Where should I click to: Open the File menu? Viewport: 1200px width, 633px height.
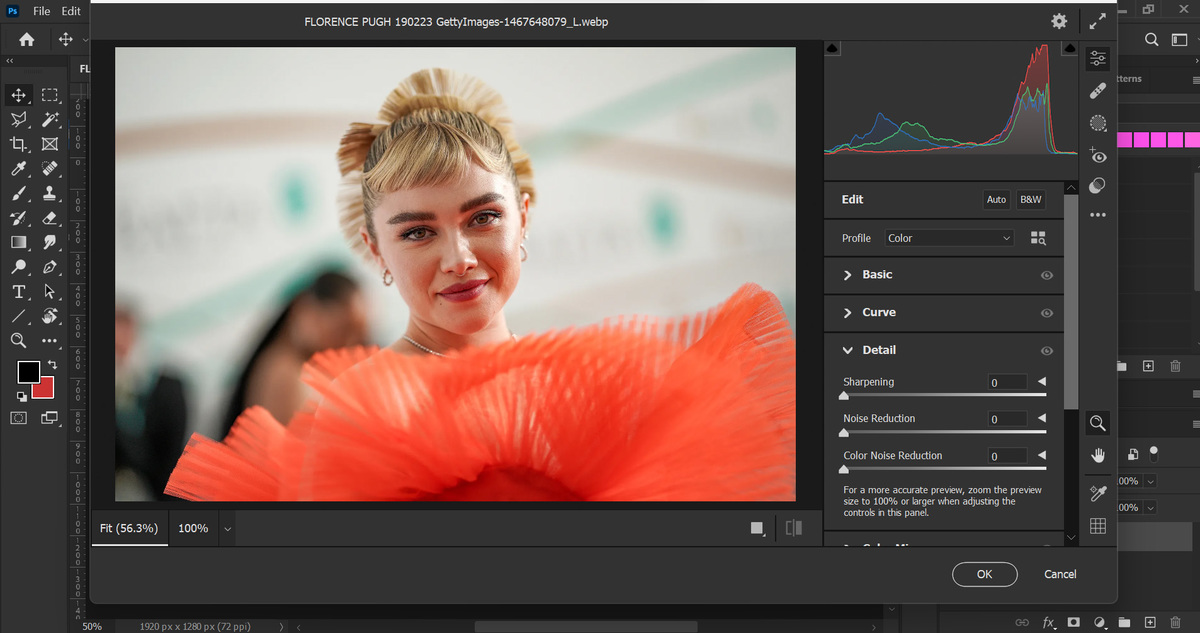tap(41, 11)
